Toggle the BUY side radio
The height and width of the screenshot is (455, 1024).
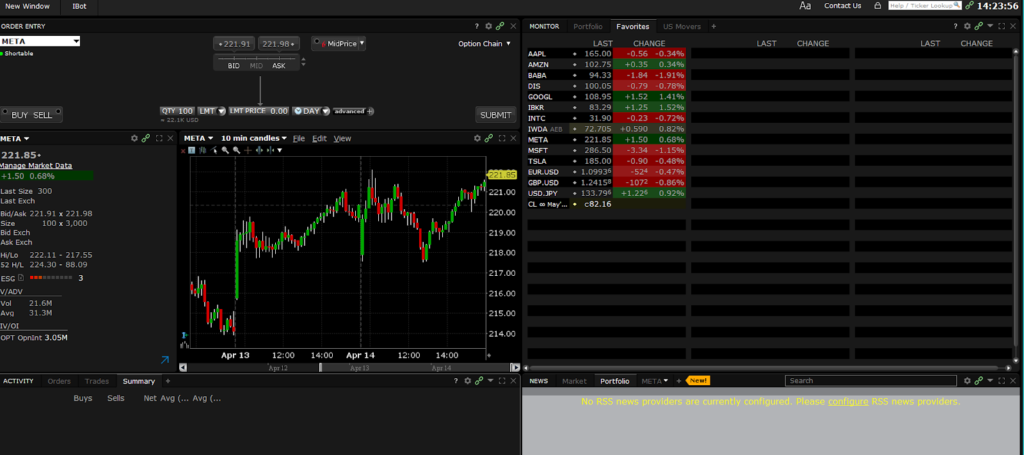pyautogui.click(x=5, y=112)
